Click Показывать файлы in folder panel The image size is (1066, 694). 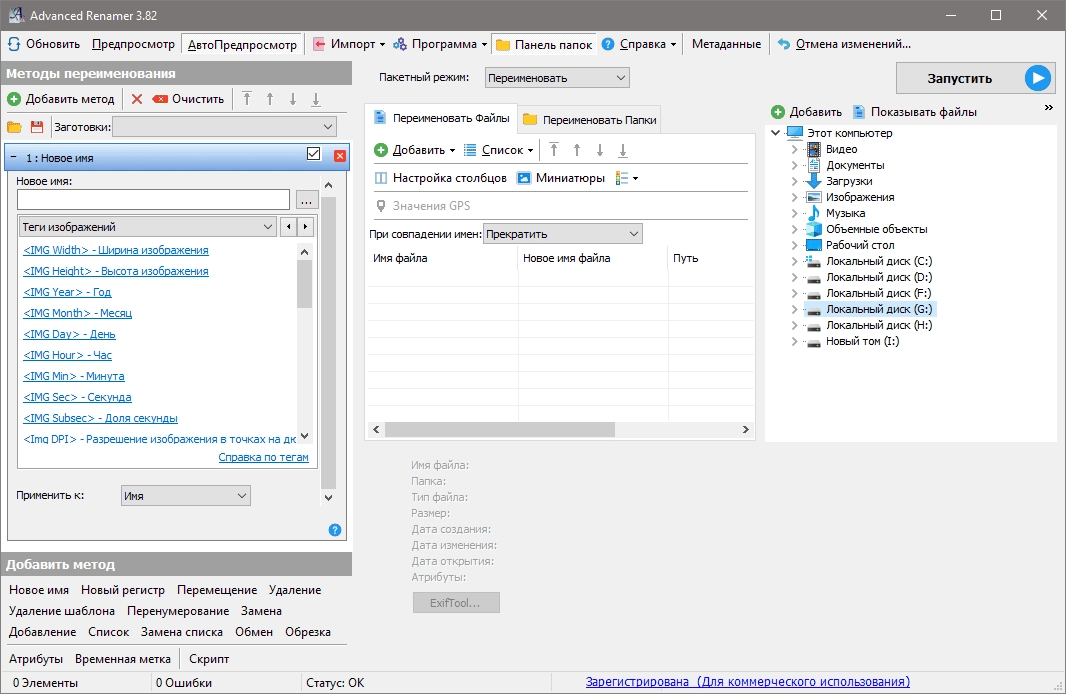(915, 112)
